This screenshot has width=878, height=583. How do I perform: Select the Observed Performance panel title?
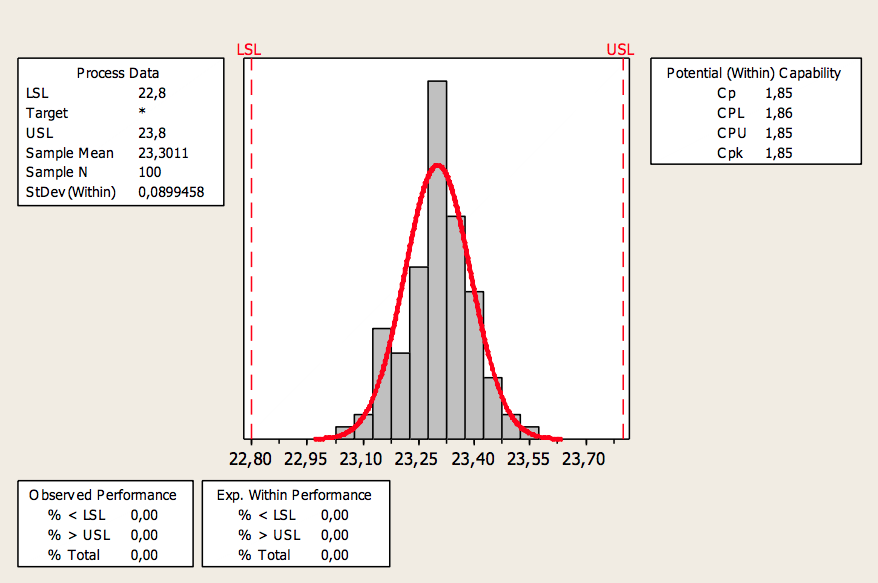[x=103, y=495]
